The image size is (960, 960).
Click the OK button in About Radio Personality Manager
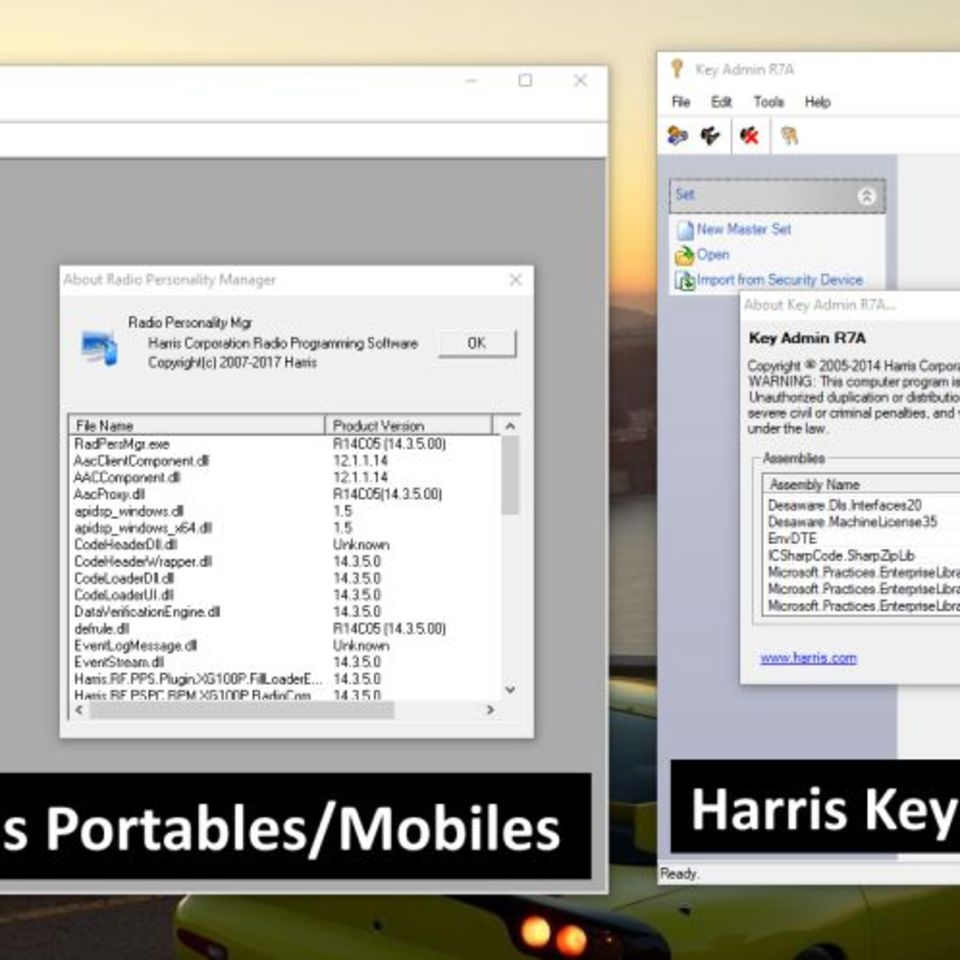(476, 343)
